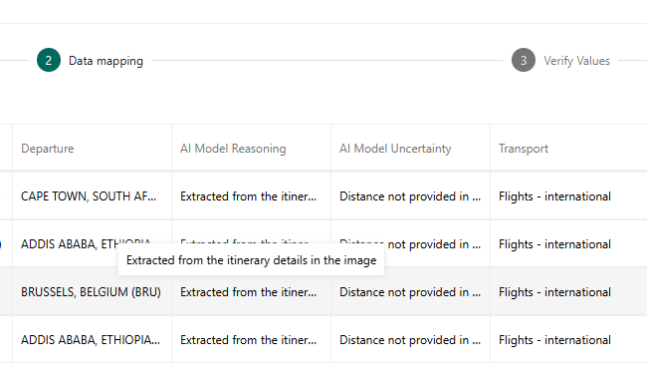The height and width of the screenshot is (385, 647).
Task: Click the Extracted from the itinerary tooltip
Action: pyautogui.click(x=251, y=260)
